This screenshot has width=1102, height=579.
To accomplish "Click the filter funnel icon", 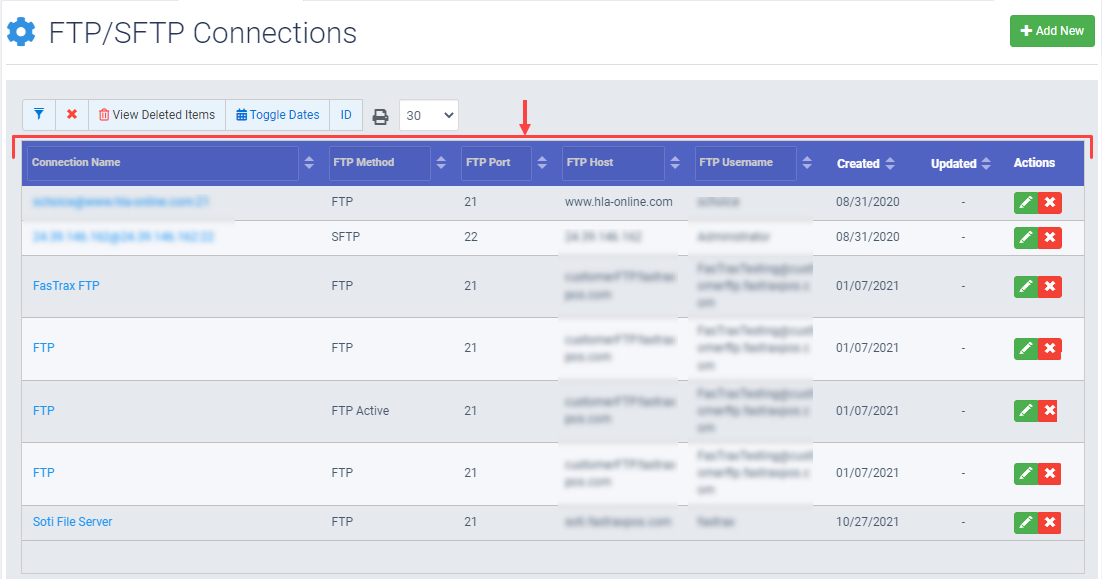I will tap(39, 115).
